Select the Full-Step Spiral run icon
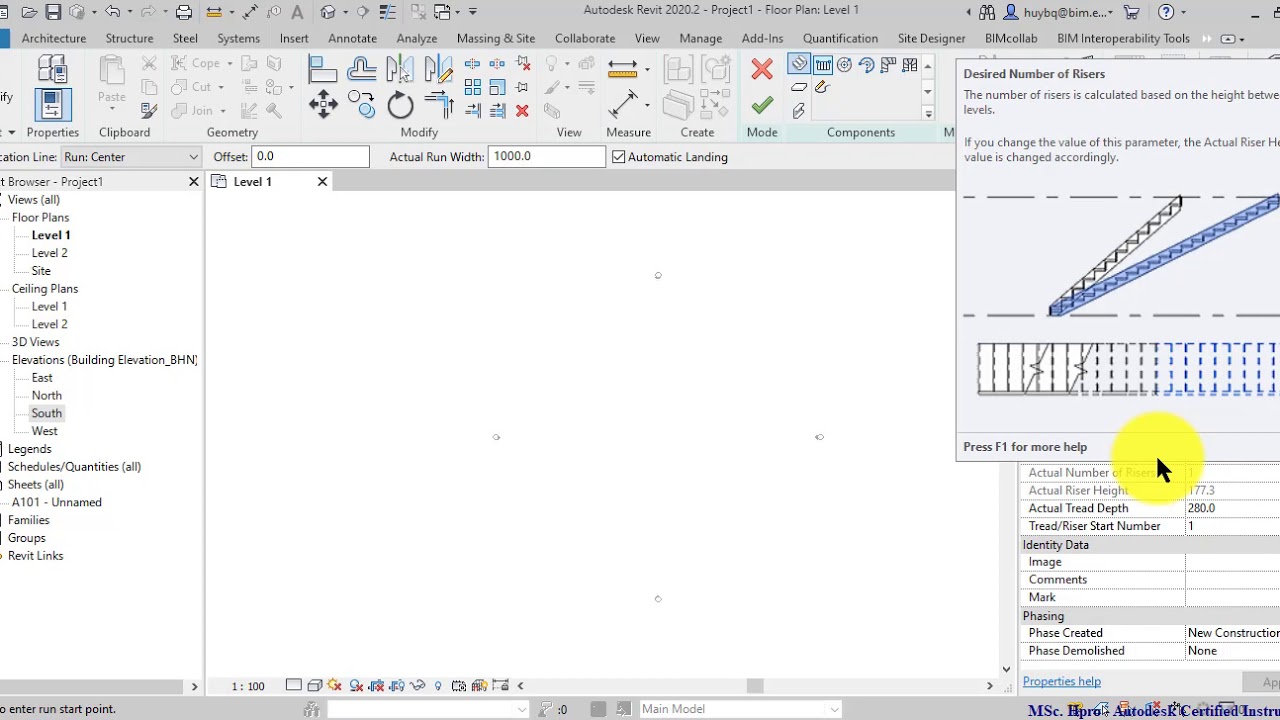Screen dimensions: 1280x720 (x=845, y=65)
